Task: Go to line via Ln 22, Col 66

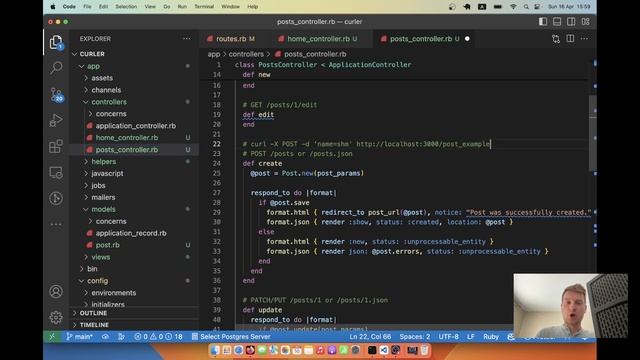Action: (370, 337)
